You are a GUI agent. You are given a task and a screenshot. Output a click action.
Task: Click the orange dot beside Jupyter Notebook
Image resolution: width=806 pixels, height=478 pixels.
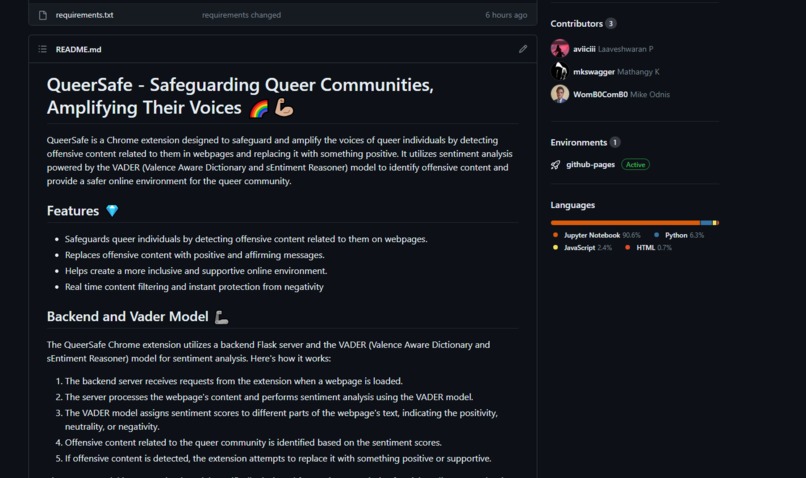point(555,235)
